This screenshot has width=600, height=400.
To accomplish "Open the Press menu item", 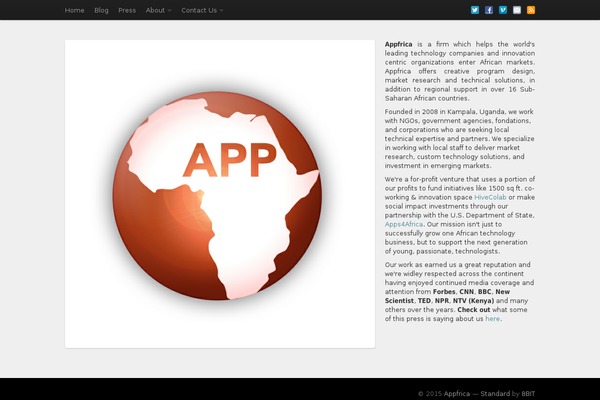I will [x=127, y=10].
